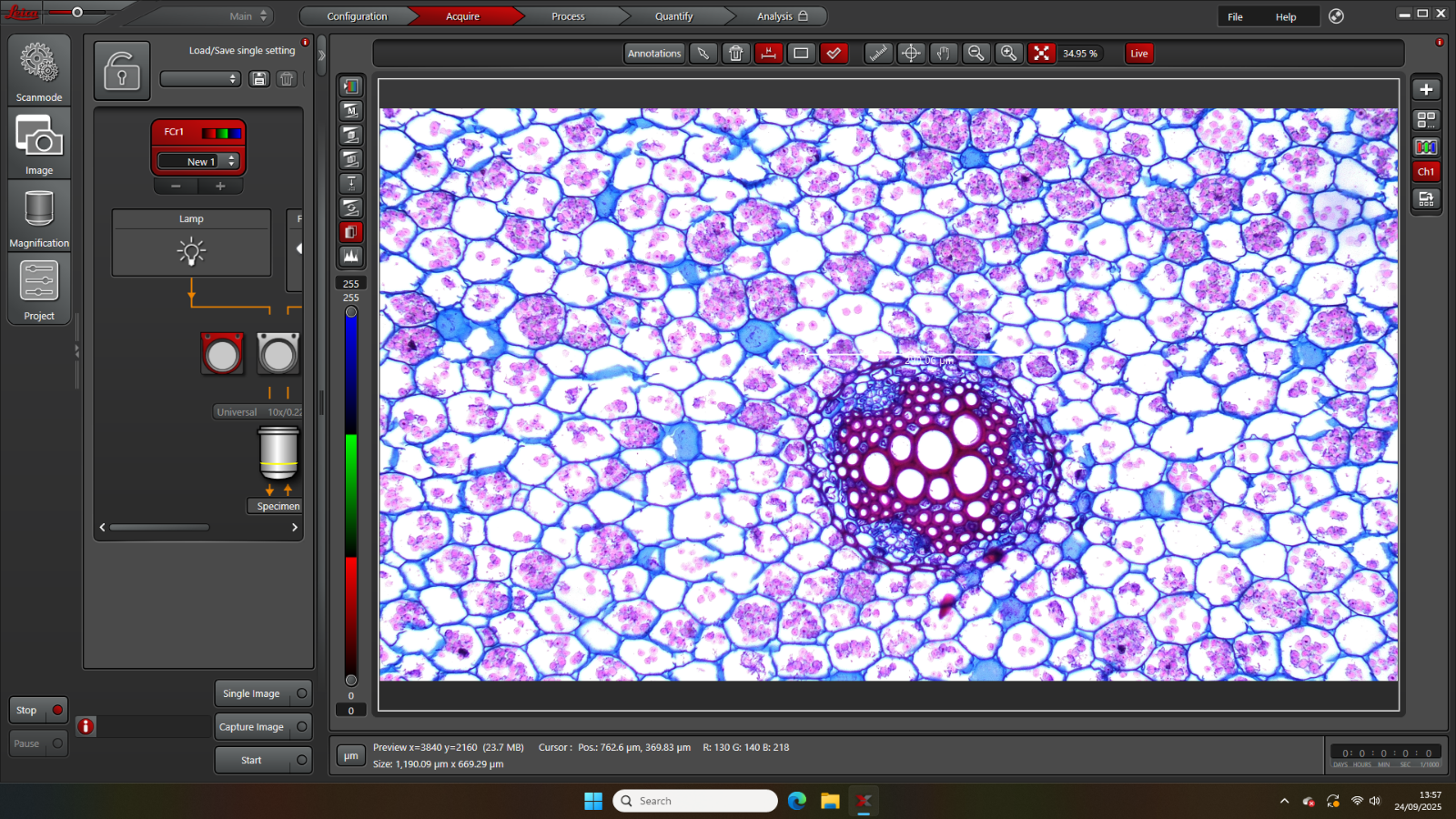Open the File menu
The height and width of the screenshot is (819, 1456).
tap(1235, 16)
